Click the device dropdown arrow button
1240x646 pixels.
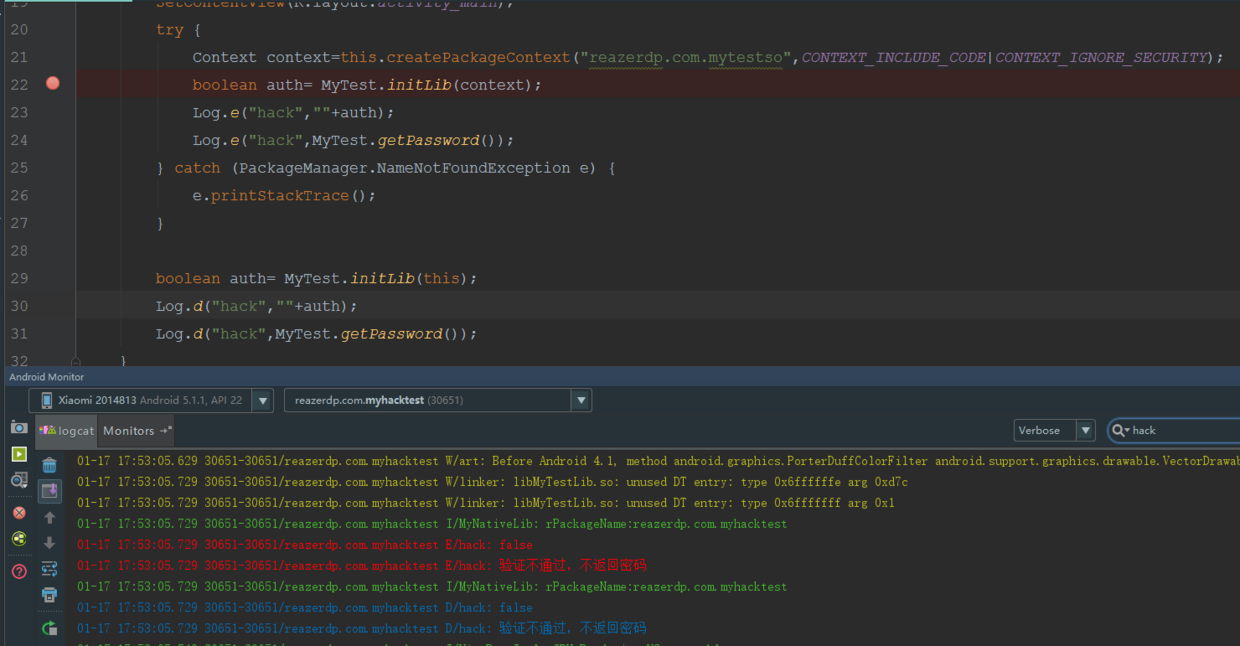point(263,400)
